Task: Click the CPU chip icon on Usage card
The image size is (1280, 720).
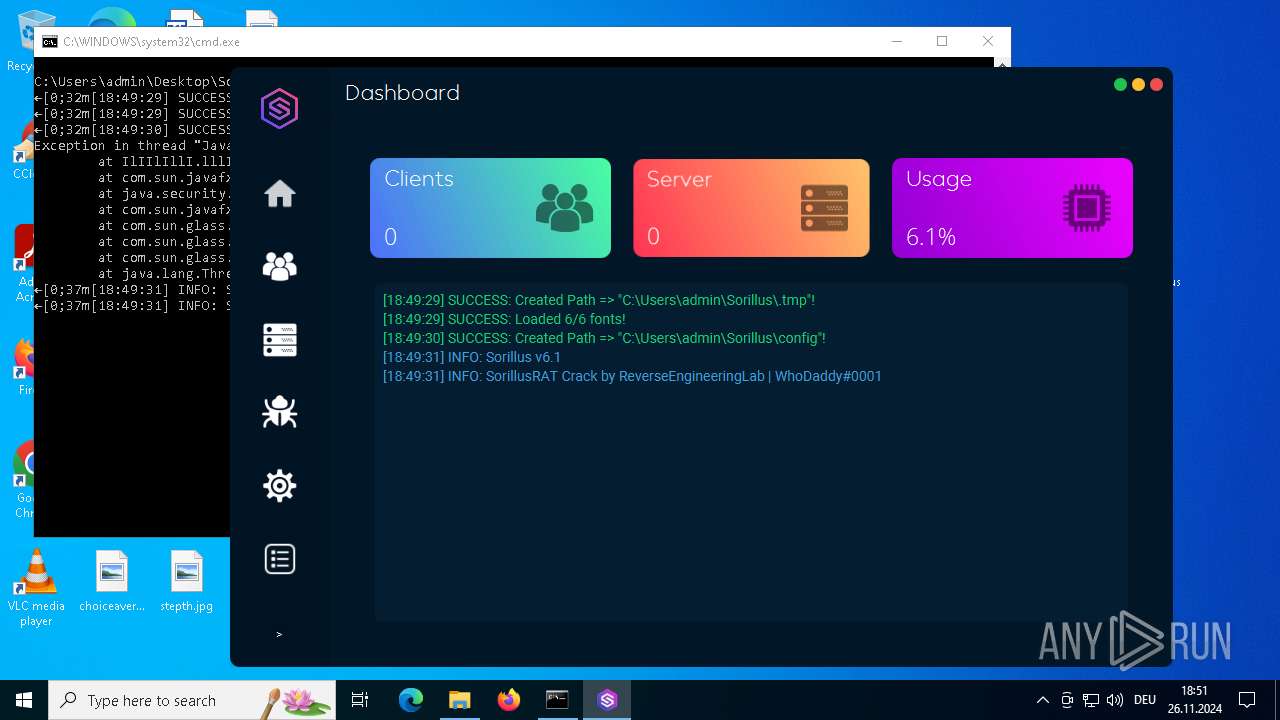Action: pyautogui.click(x=1086, y=208)
